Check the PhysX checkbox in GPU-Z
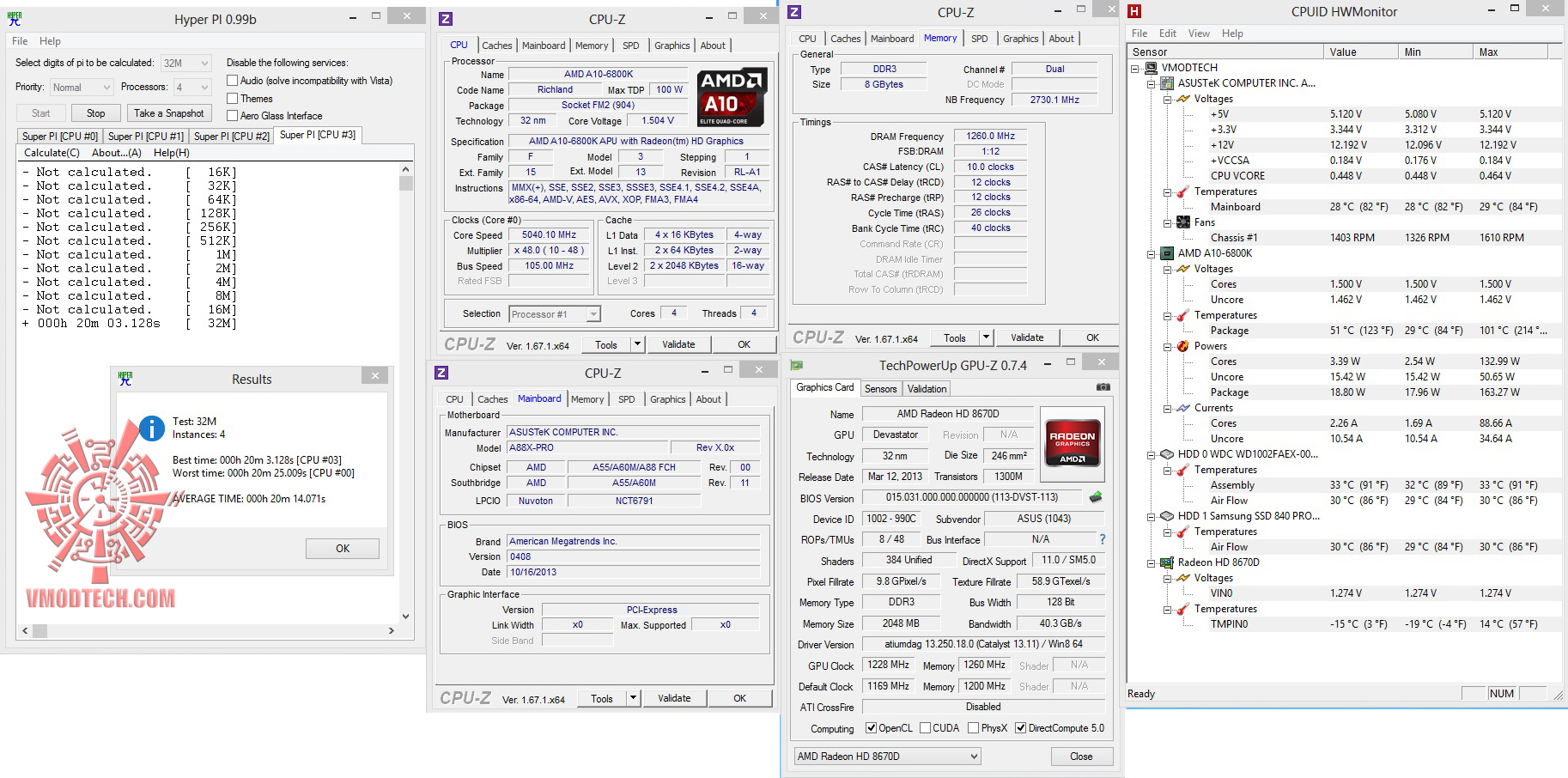This screenshot has width=1568, height=778. tap(973, 728)
